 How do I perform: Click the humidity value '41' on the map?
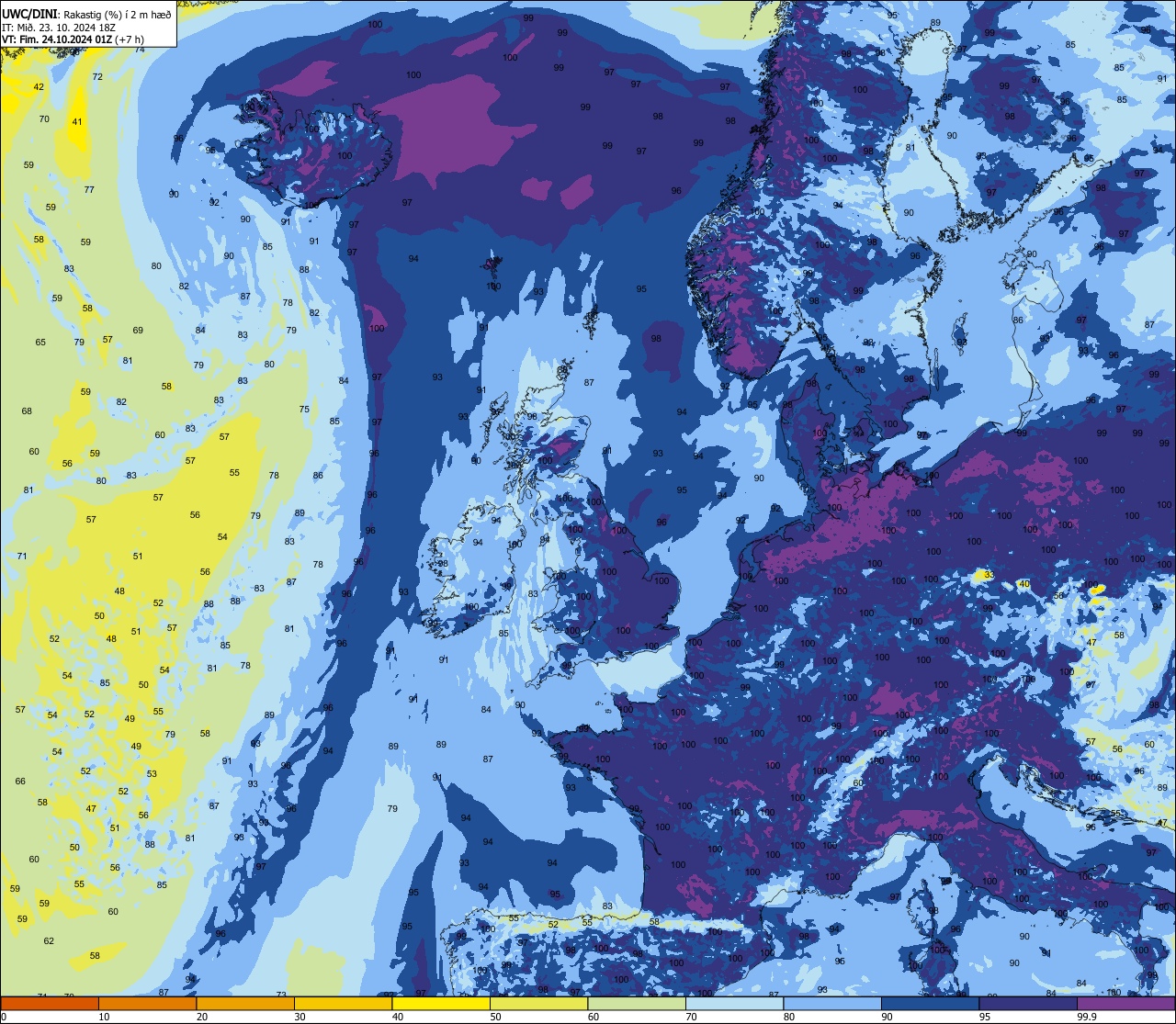click(x=77, y=122)
